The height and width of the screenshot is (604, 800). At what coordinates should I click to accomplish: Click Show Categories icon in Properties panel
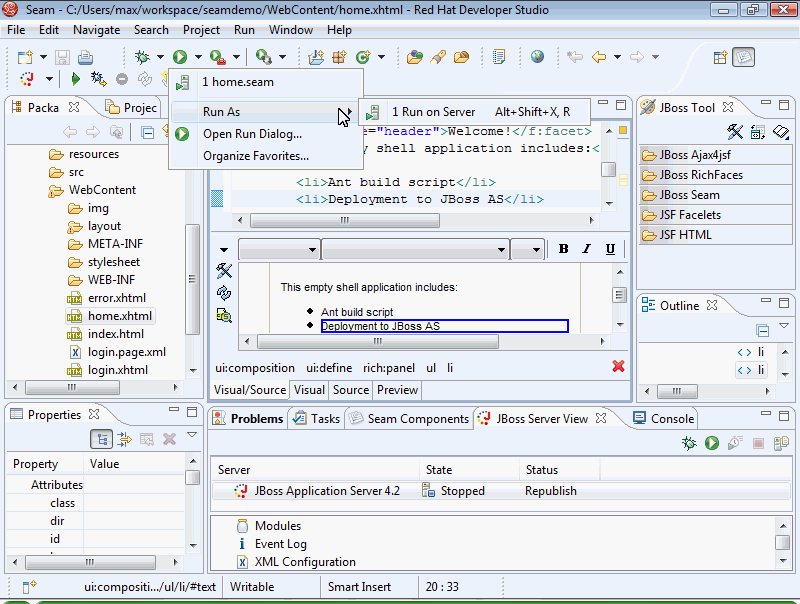pos(102,439)
